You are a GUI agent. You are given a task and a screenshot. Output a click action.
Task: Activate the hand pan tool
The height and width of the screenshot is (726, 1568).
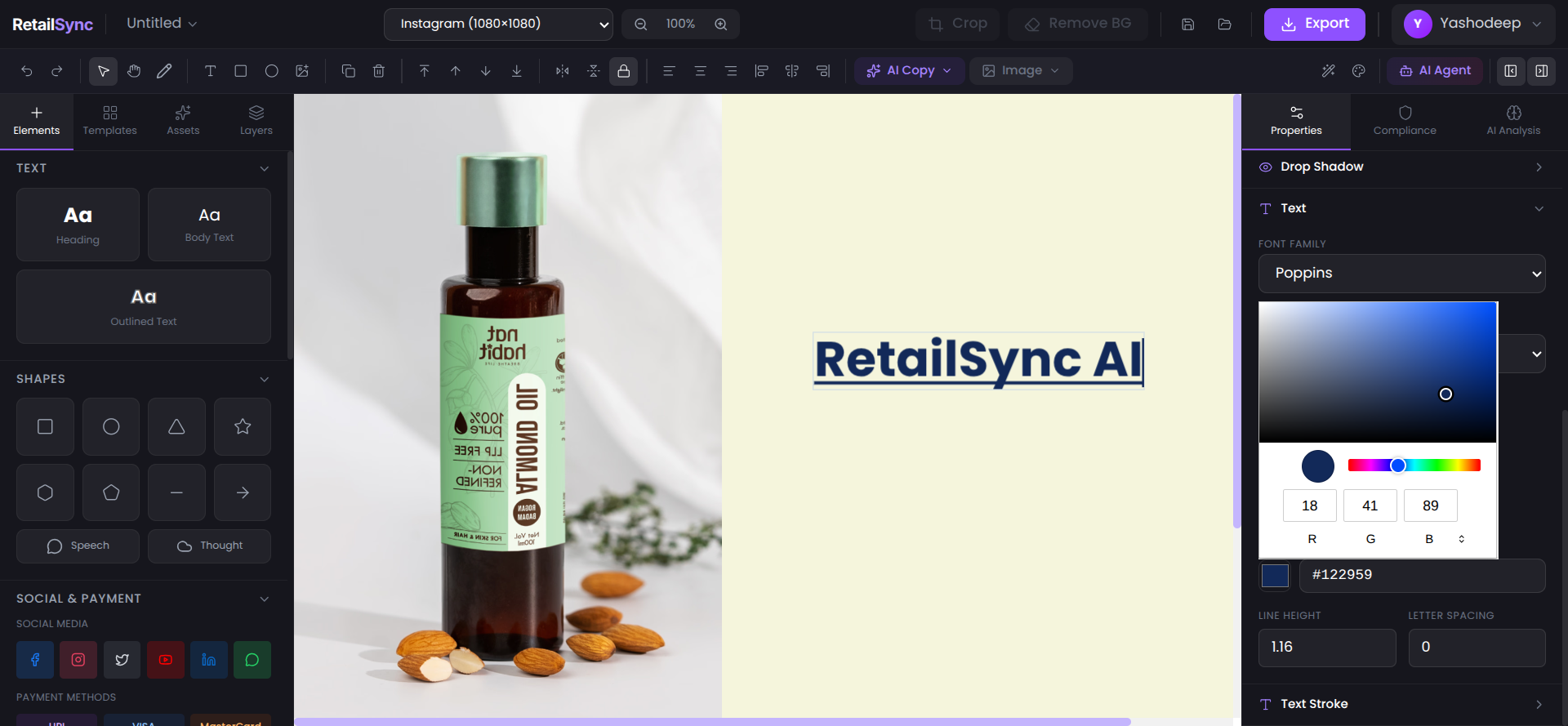134,71
